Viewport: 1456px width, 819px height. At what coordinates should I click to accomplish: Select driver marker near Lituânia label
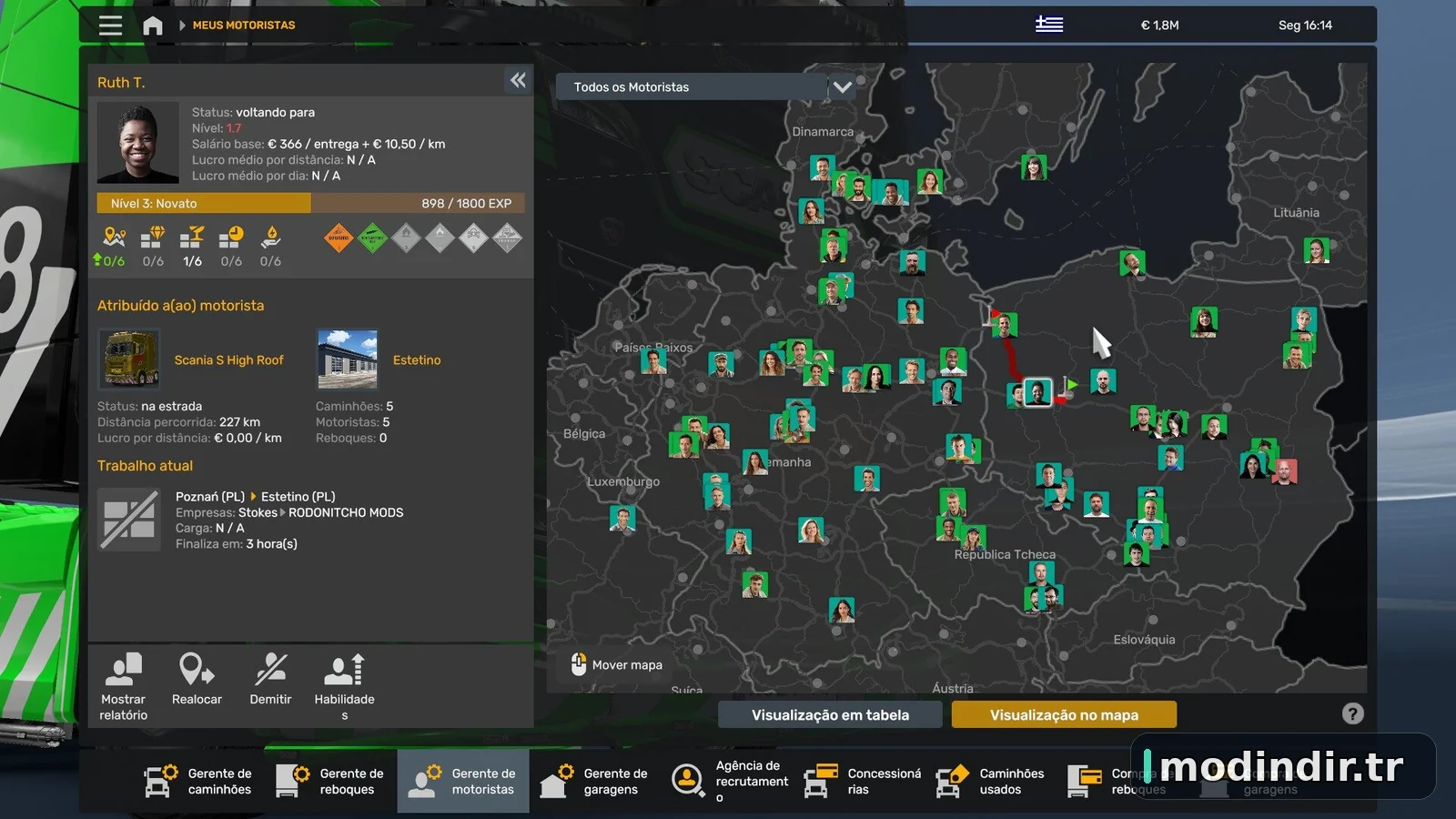(x=1316, y=249)
